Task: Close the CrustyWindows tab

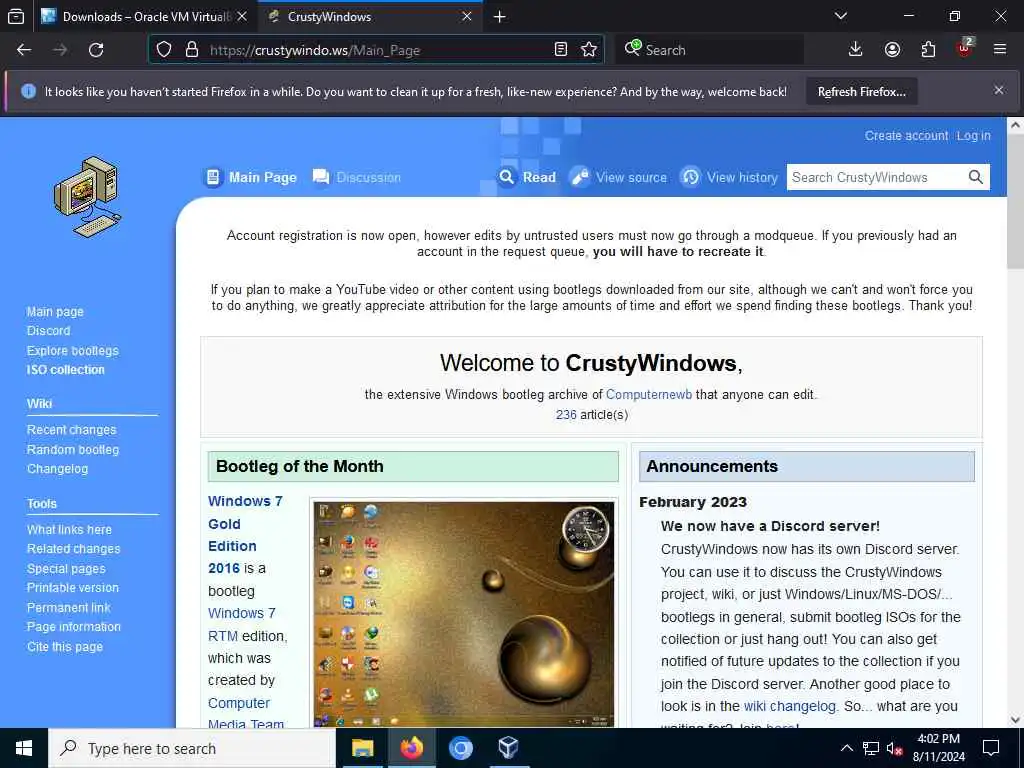Action: point(466,16)
